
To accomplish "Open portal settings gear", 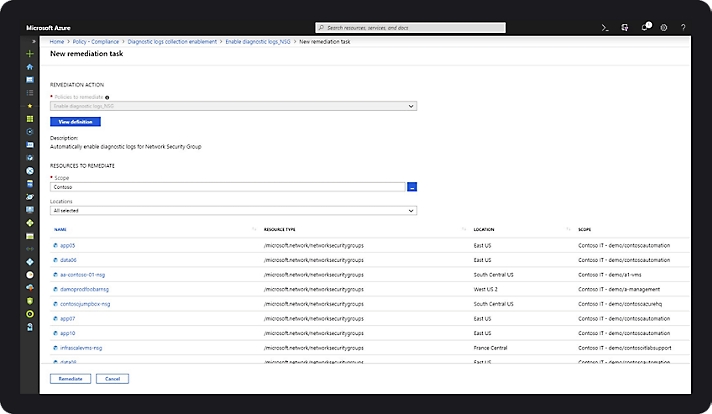I will pos(664,27).
